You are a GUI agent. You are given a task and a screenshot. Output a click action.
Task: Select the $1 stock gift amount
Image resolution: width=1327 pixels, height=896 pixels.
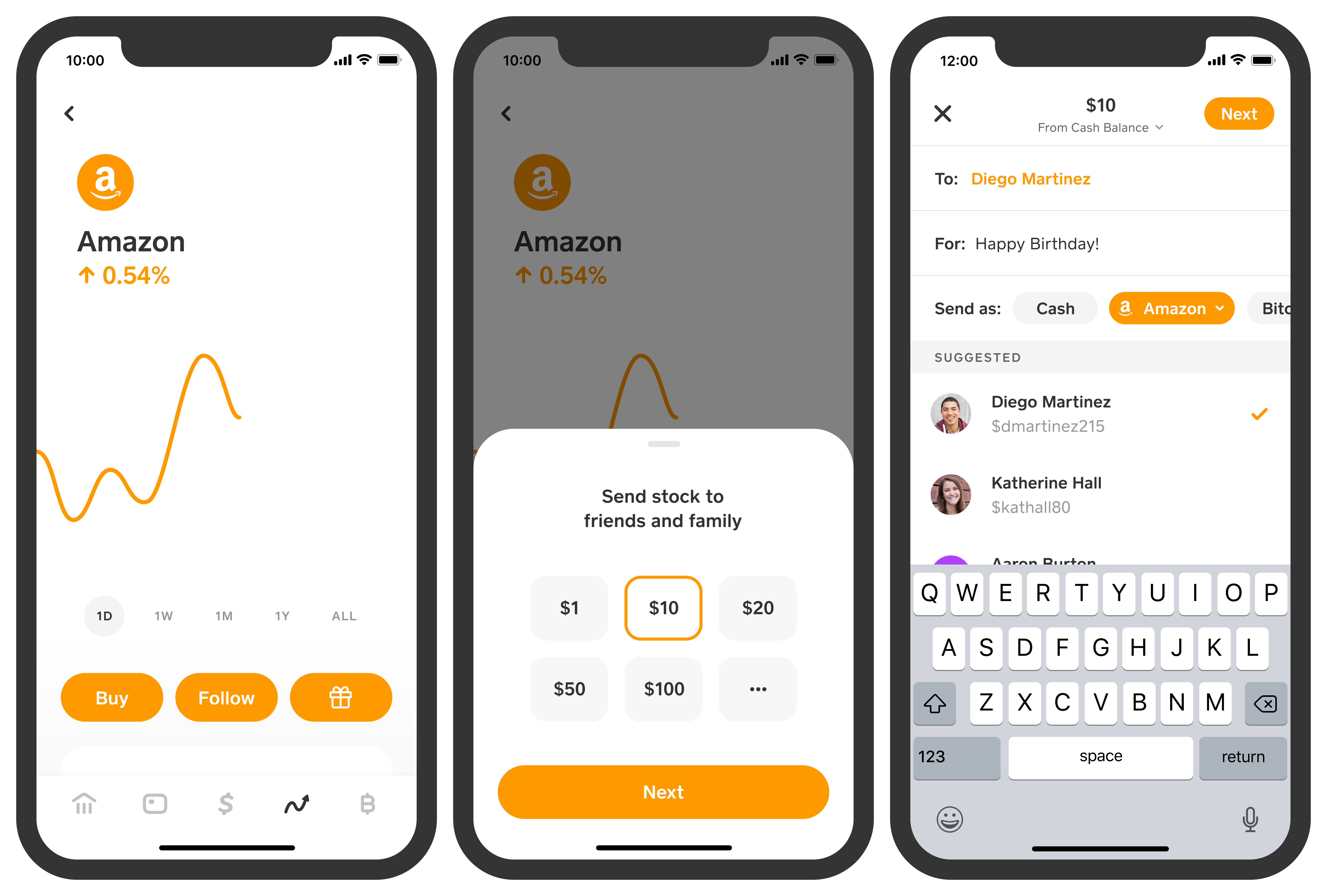[569, 607]
